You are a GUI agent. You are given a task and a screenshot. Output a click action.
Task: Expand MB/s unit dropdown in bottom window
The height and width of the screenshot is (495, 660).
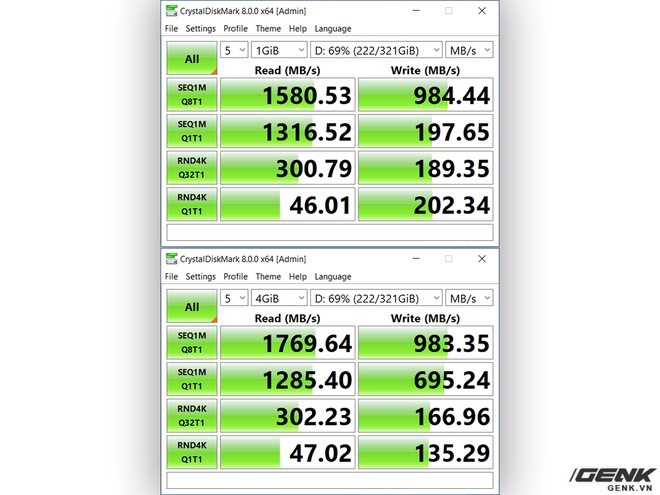(469, 298)
